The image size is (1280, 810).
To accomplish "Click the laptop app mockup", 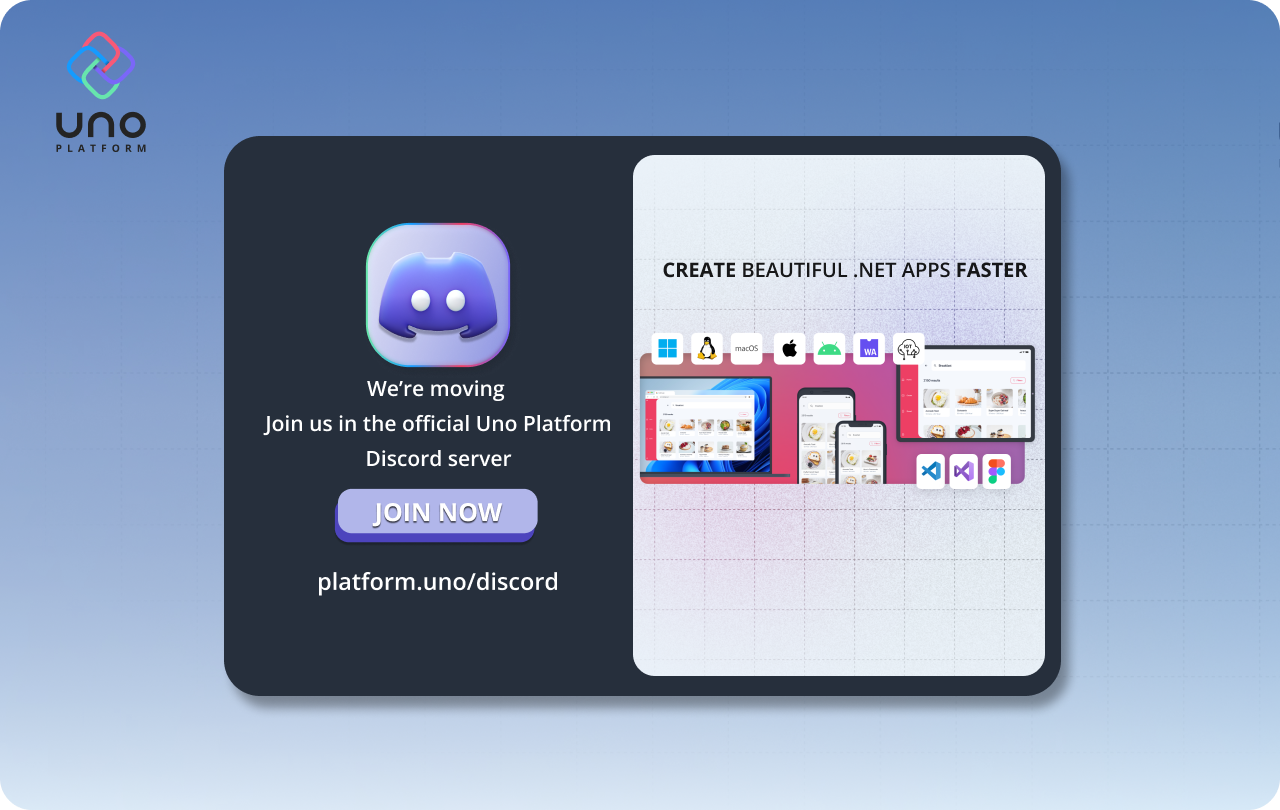I will 706,427.
